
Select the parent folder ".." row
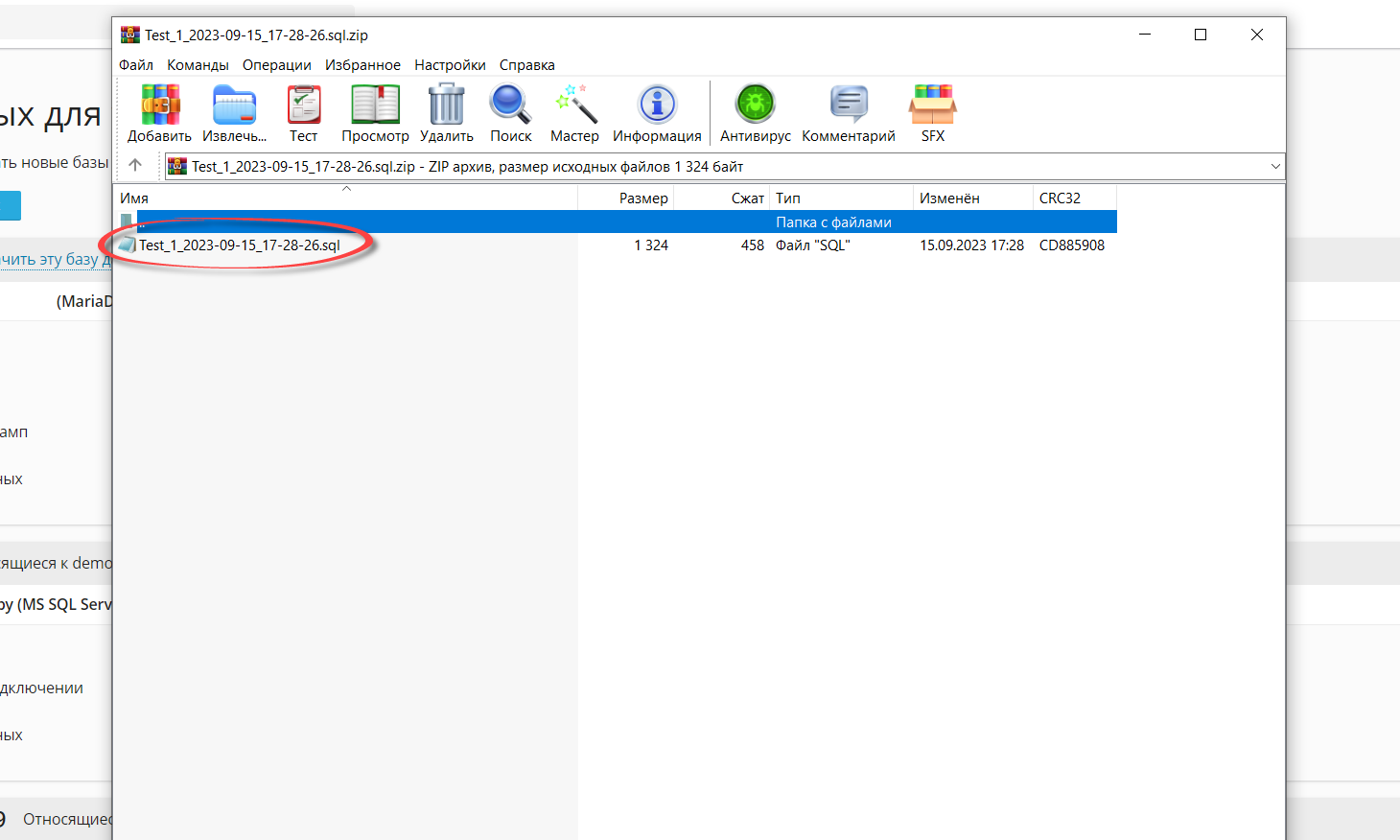click(x=384, y=222)
